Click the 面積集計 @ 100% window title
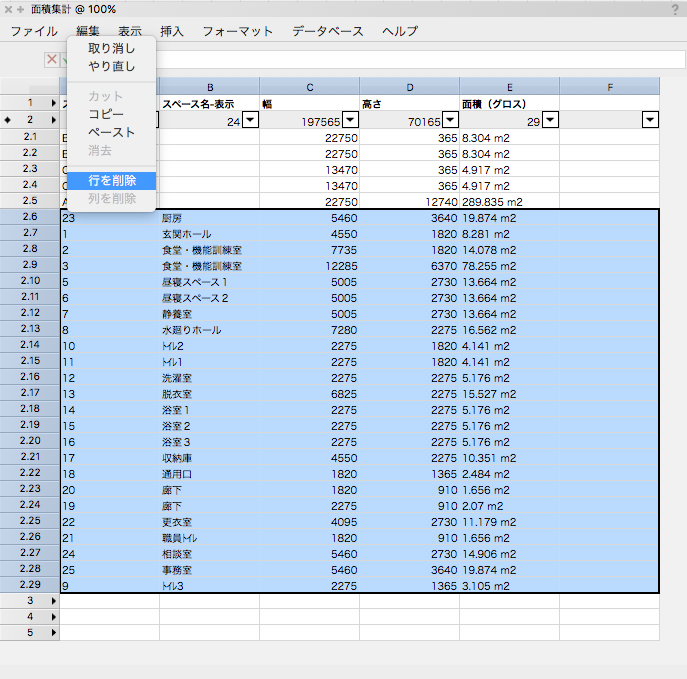Image resolution: width=687 pixels, height=679 pixels. pos(74,9)
